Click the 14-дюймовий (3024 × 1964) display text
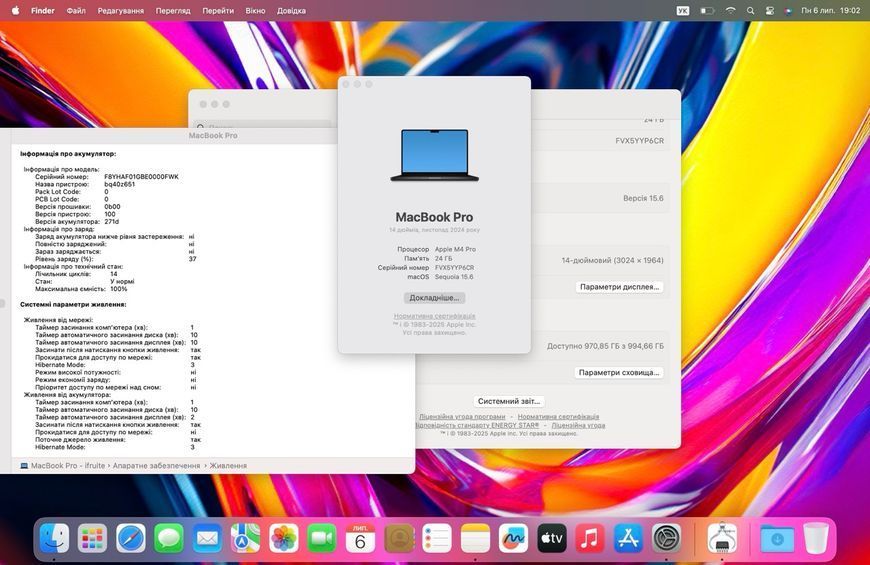Image resolution: width=870 pixels, height=565 pixels. (x=612, y=260)
